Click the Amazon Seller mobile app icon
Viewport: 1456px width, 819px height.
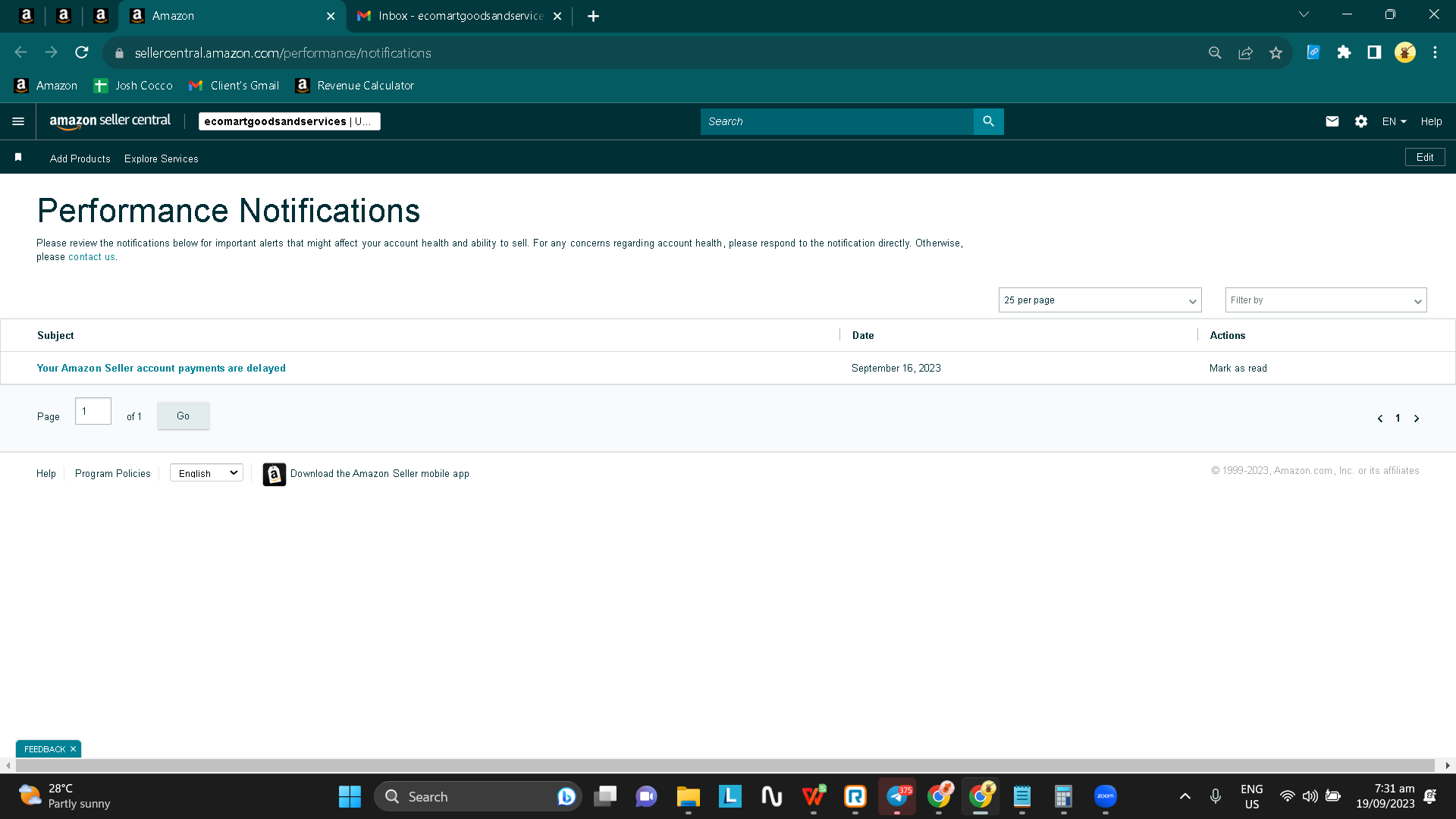[275, 474]
